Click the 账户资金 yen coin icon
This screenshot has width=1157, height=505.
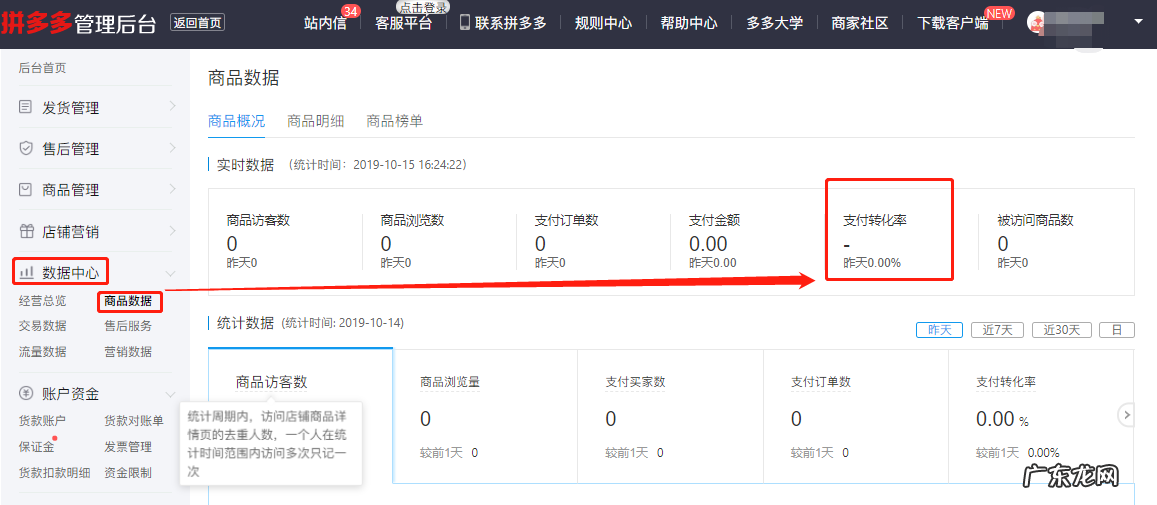coord(26,394)
